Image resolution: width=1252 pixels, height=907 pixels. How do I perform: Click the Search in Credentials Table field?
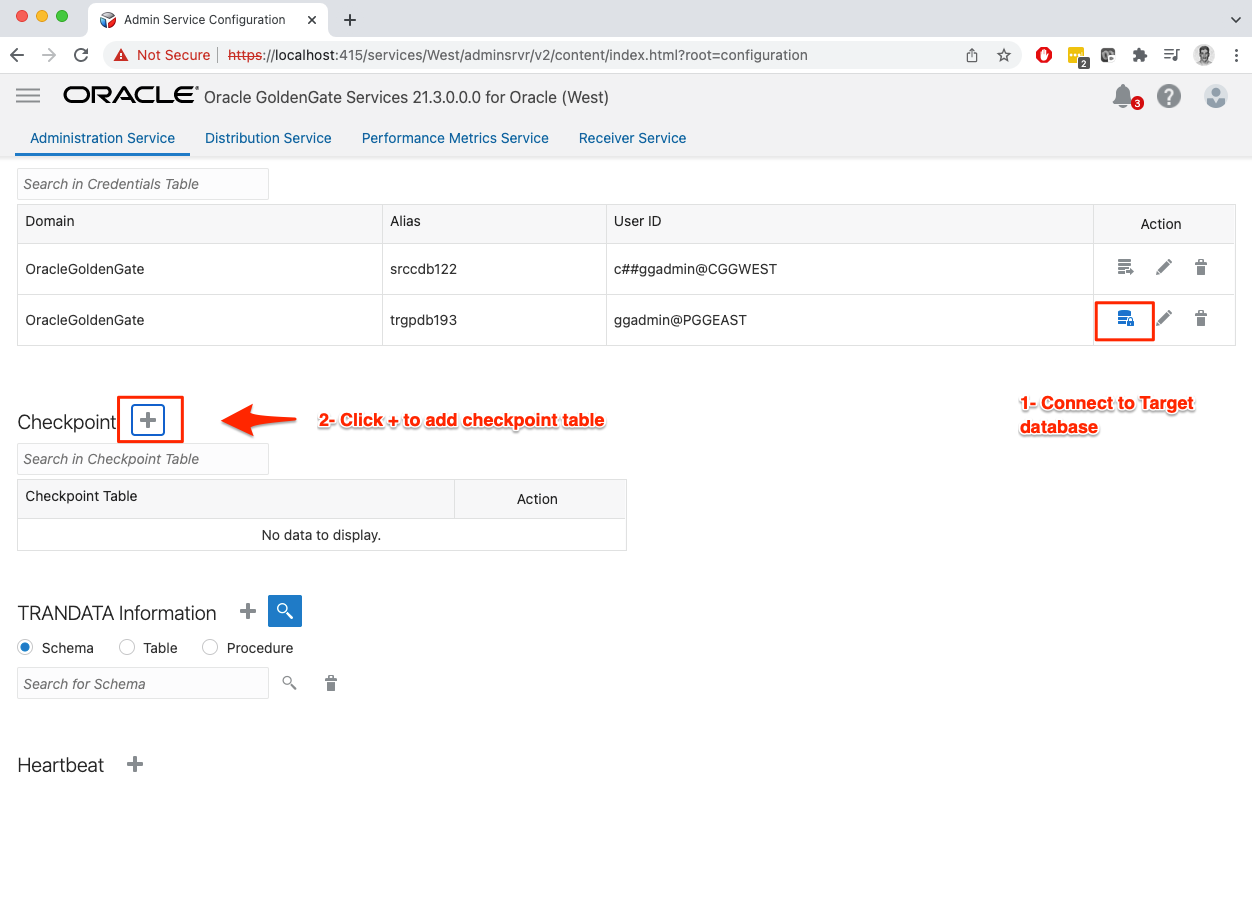point(143,184)
